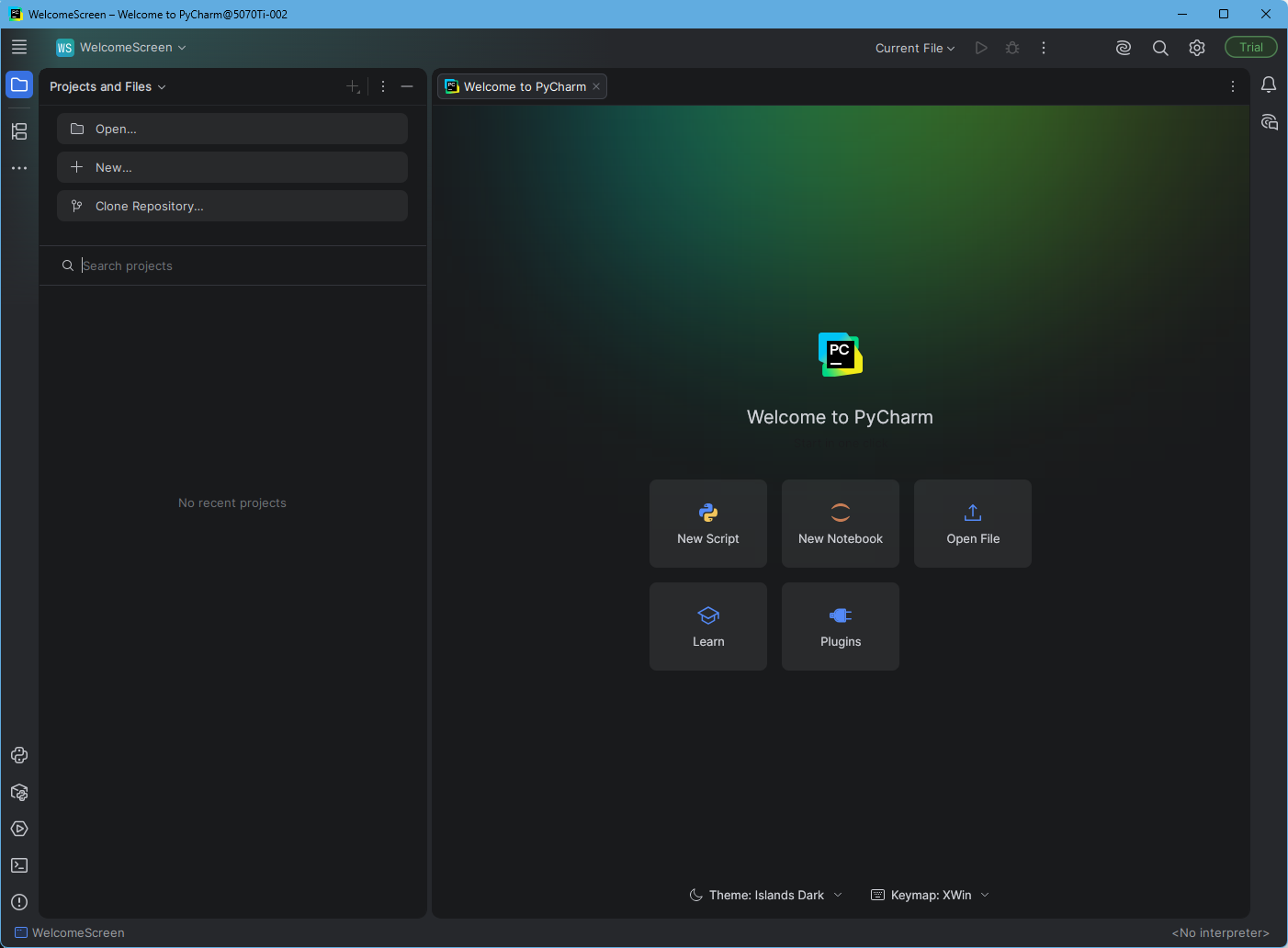1288x948 pixels.
Task: Click the add plus icon in Projects panel
Action: pyautogui.click(x=353, y=86)
